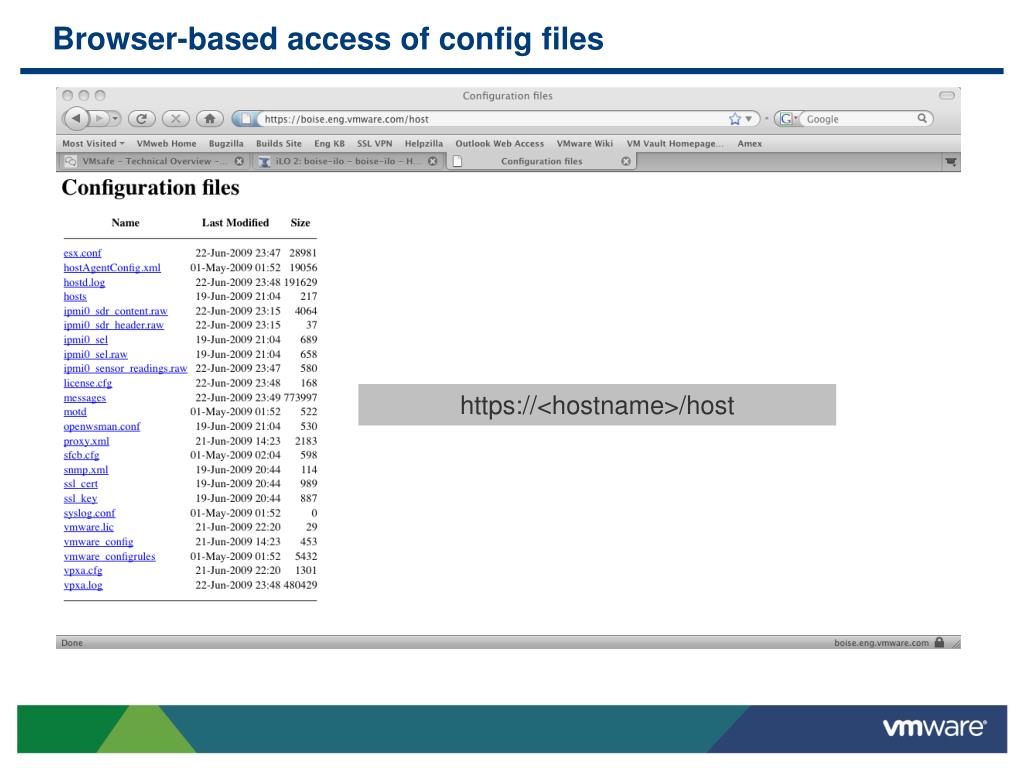This screenshot has width=1024, height=768.
Task: Open the Eng KB bookmark
Action: coord(329,143)
